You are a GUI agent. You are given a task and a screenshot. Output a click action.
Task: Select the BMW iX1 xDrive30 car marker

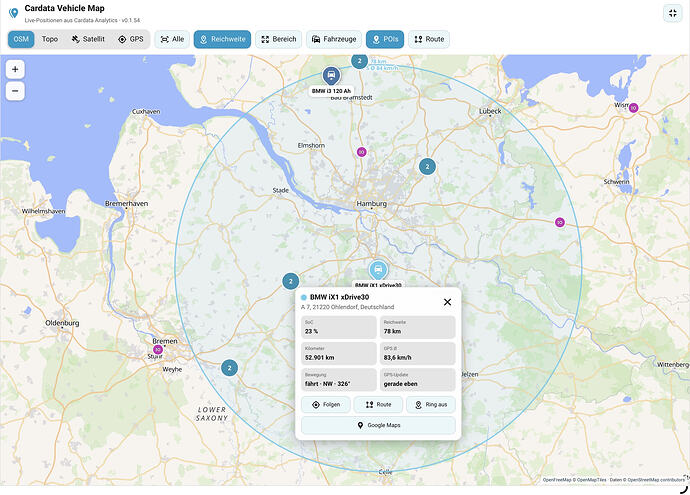pyautogui.click(x=378, y=270)
